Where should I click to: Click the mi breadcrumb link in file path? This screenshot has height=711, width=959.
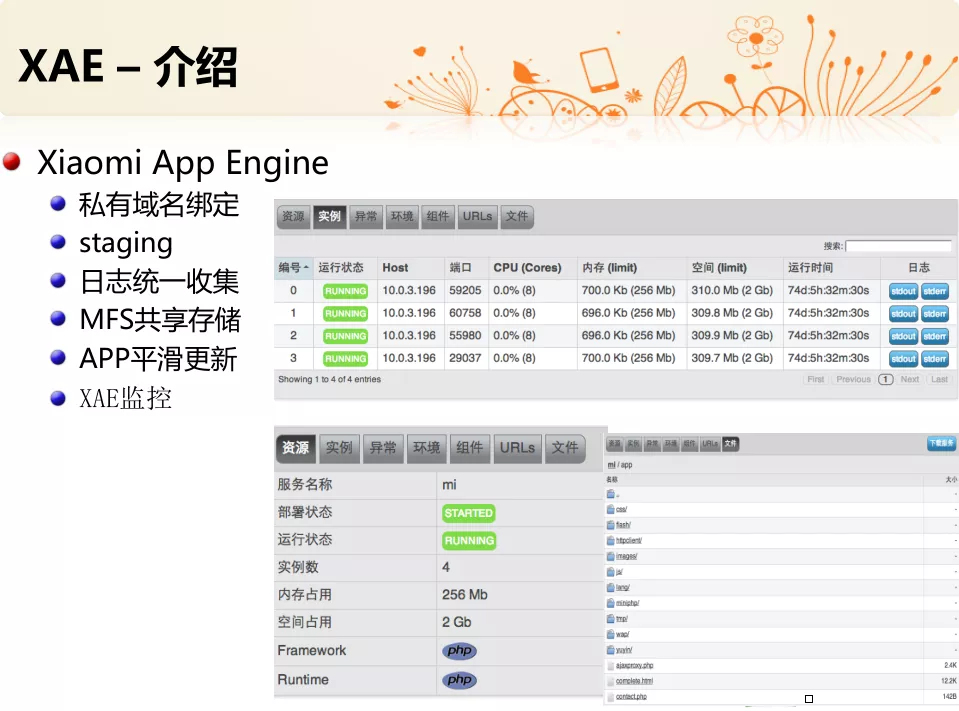tap(612, 465)
